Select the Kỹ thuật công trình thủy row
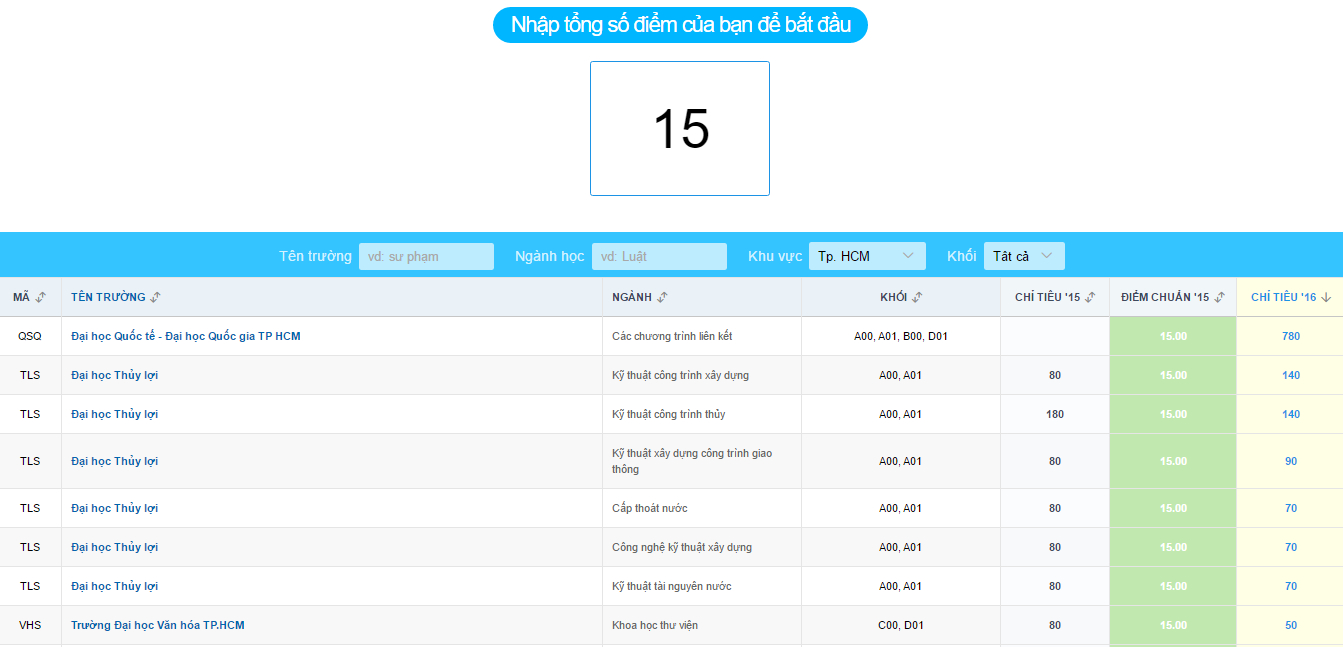Screen dimensions: 1343x647 (x=668, y=414)
